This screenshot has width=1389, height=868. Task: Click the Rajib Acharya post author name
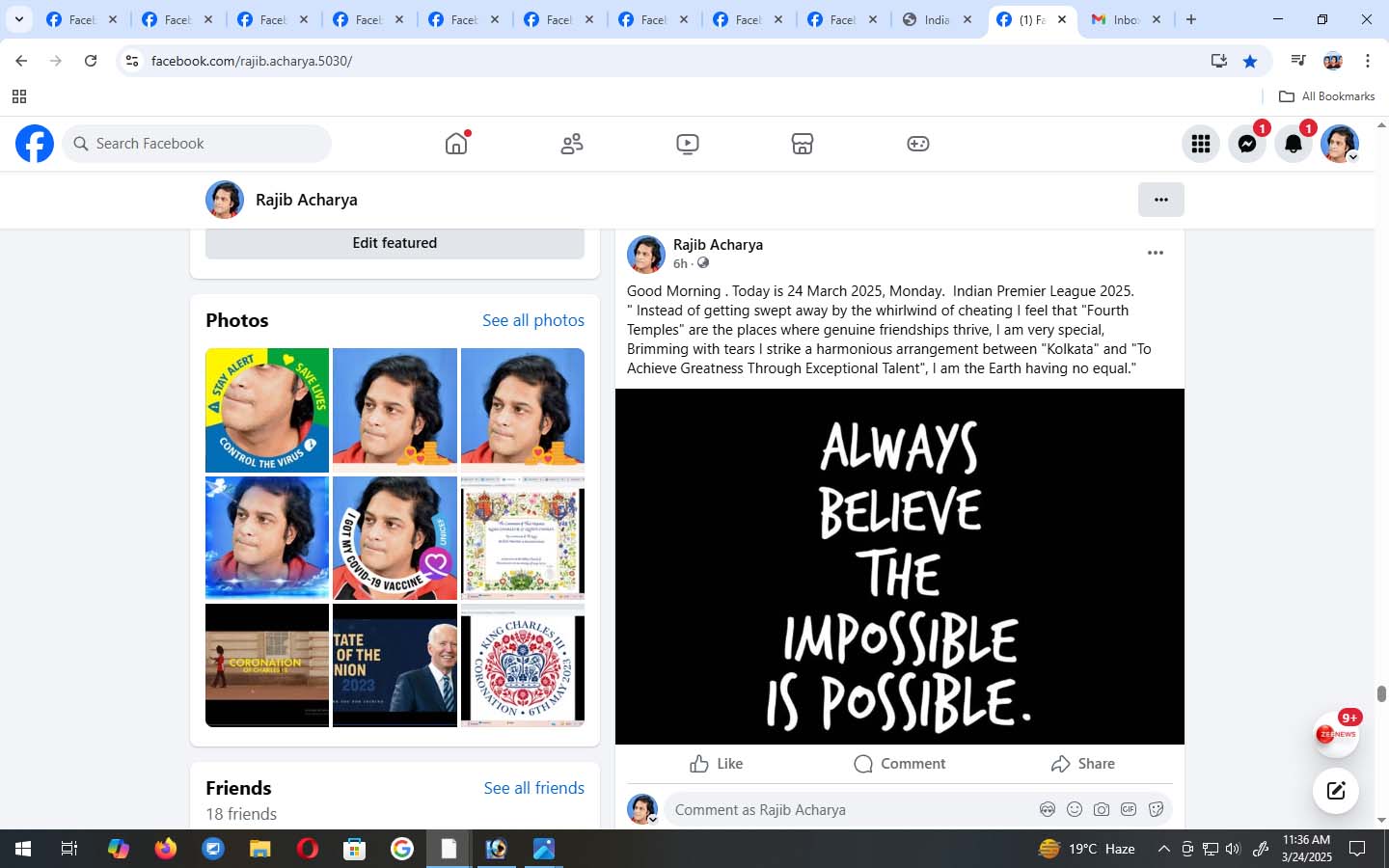click(718, 245)
